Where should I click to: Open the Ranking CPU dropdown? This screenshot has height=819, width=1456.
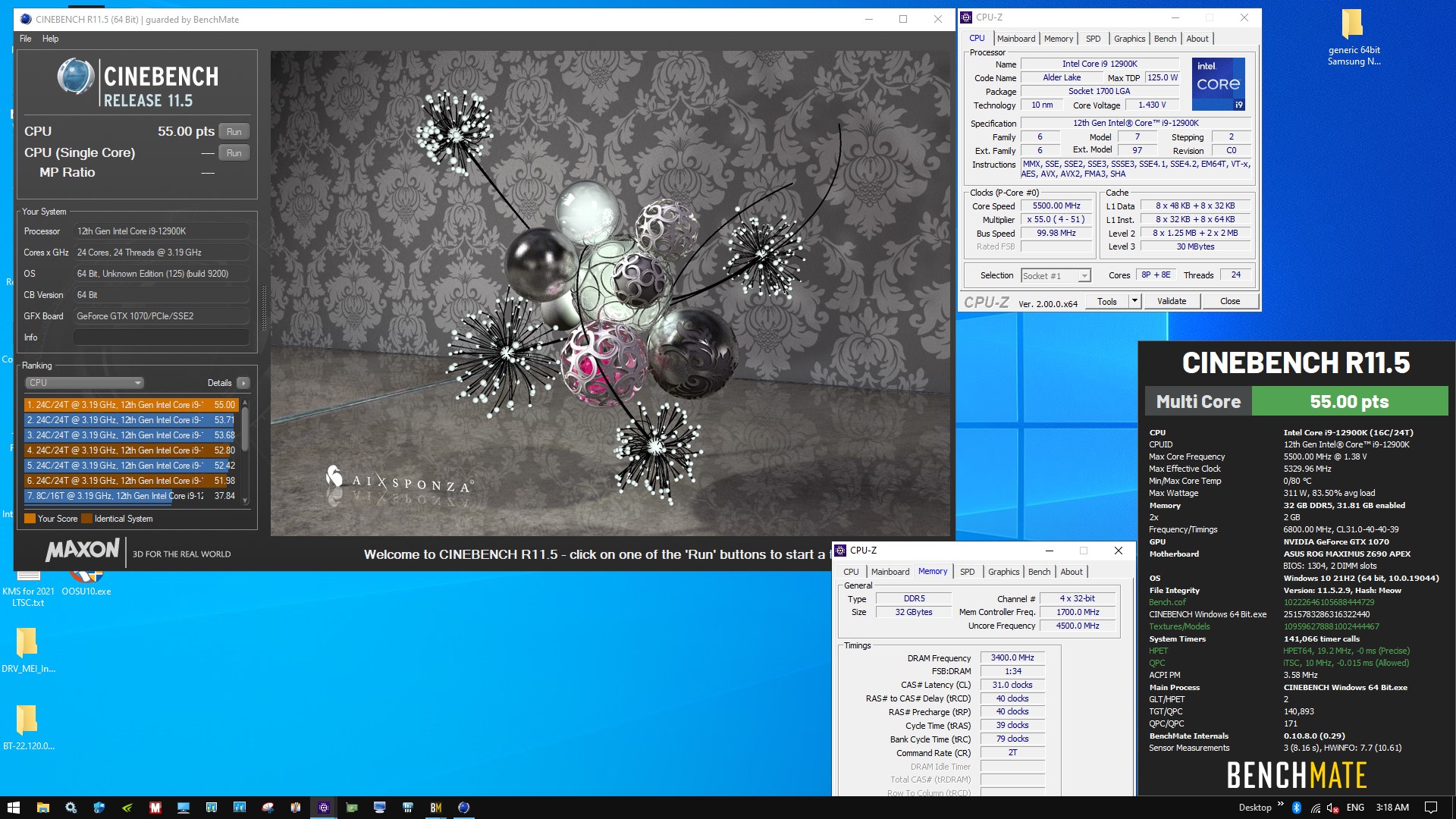tap(84, 383)
